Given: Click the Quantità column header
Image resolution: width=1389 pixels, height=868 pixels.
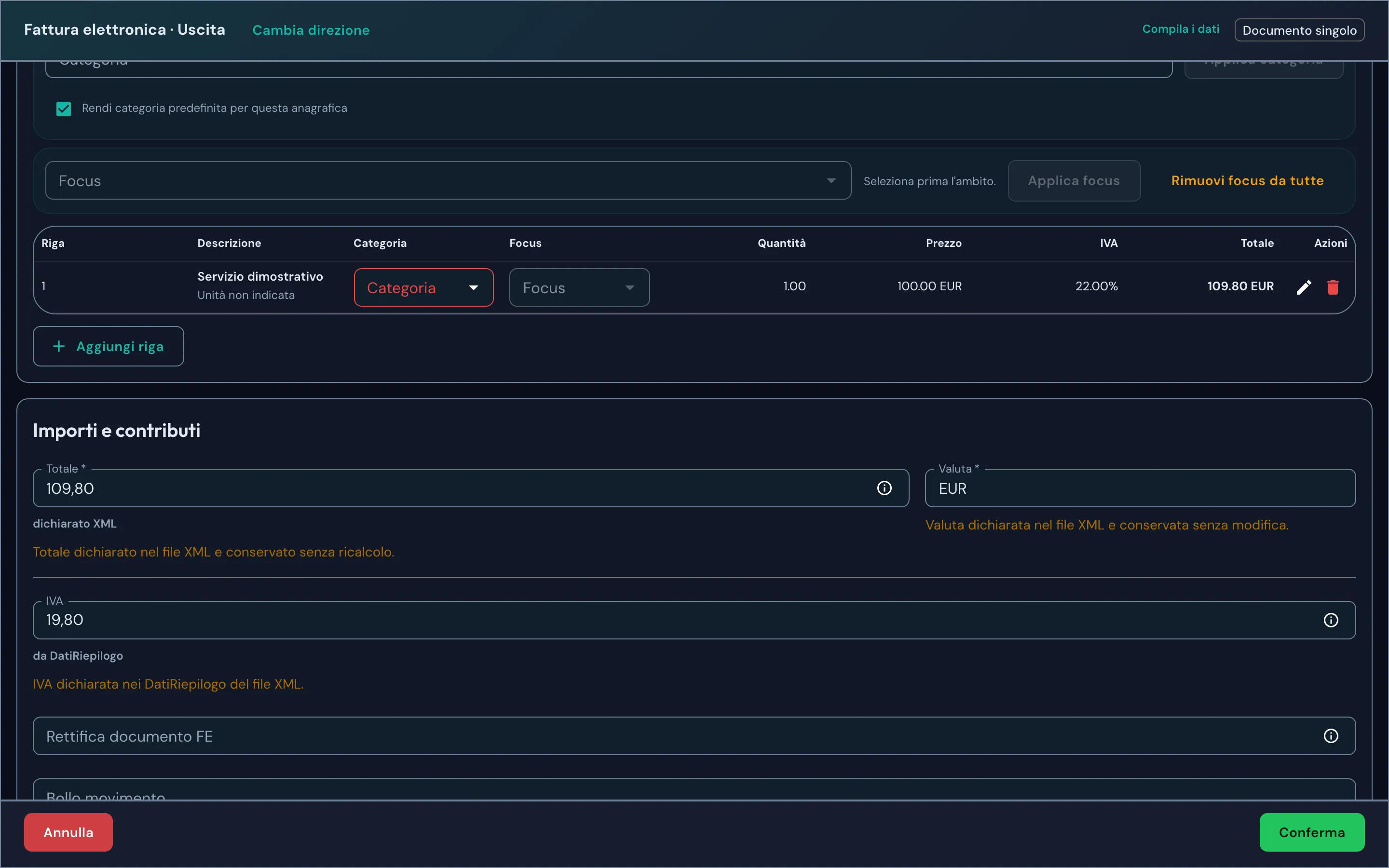Looking at the screenshot, I should (781, 243).
